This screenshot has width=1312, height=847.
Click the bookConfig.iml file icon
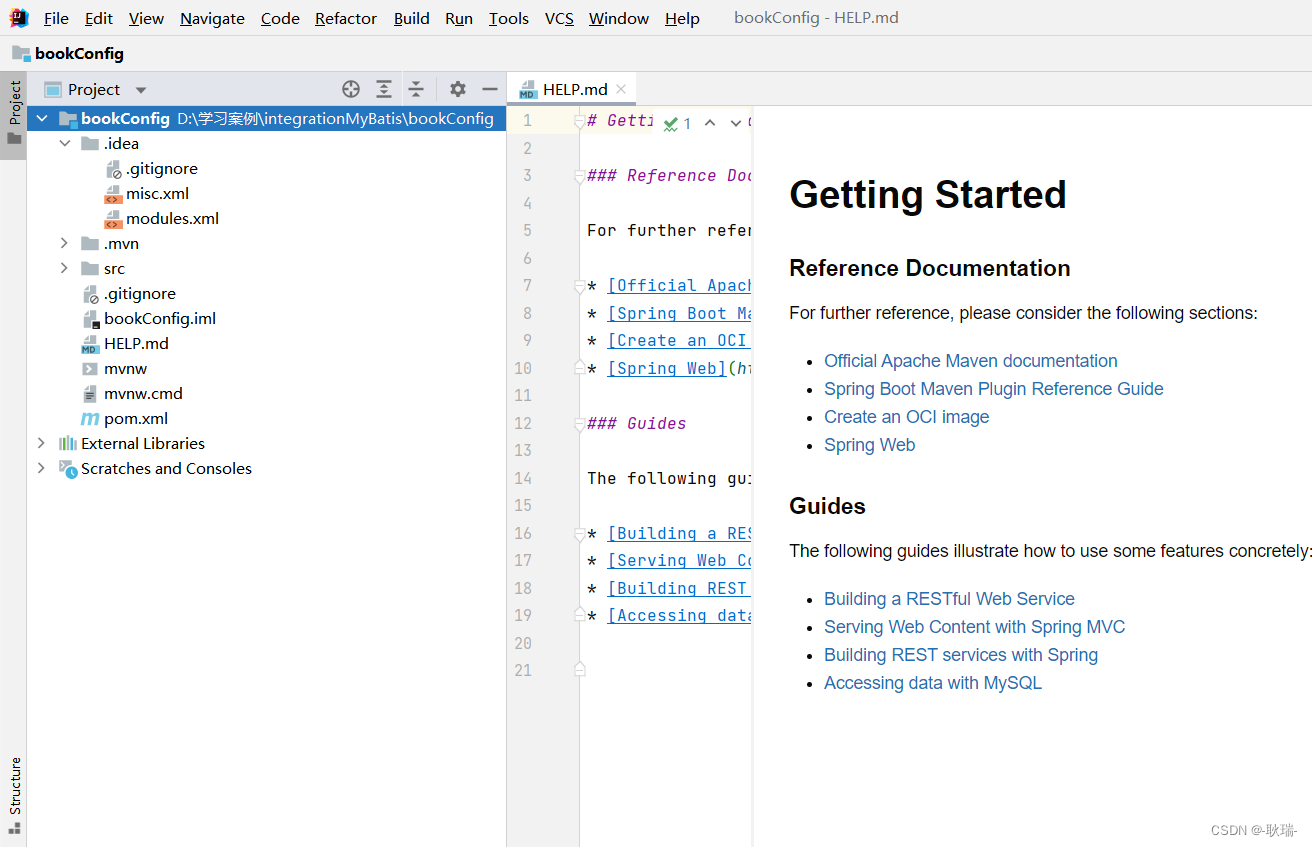90,319
